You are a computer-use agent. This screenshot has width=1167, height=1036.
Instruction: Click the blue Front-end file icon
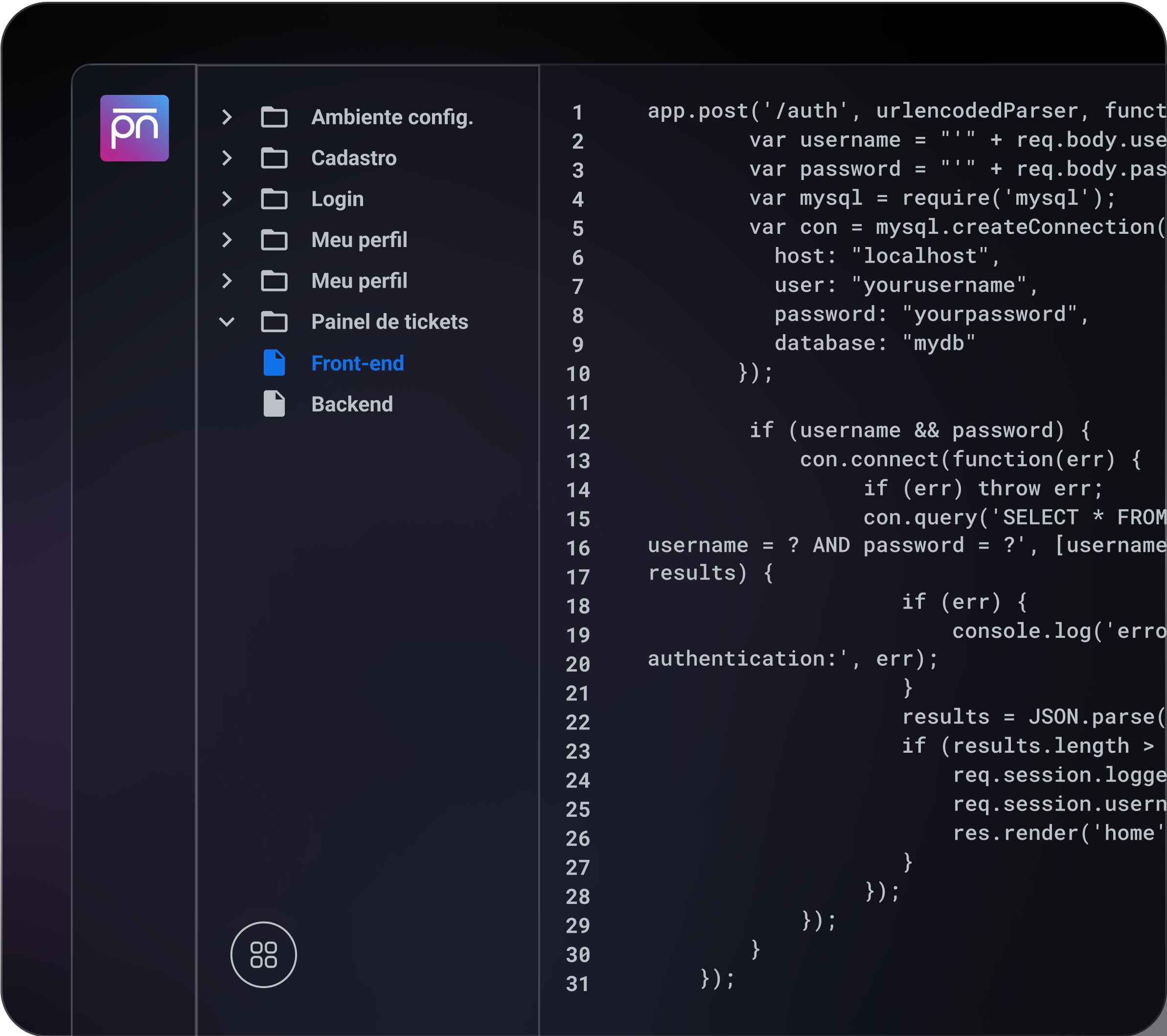click(x=274, y=363)
